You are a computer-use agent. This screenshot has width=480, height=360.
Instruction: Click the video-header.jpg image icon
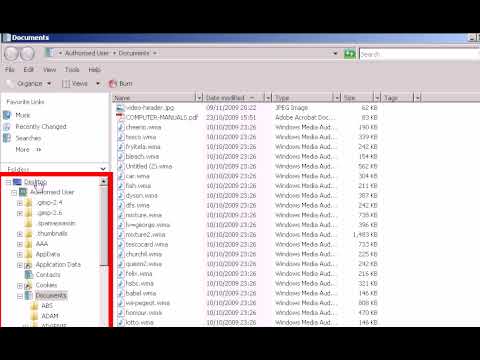[x=120, y=108]
